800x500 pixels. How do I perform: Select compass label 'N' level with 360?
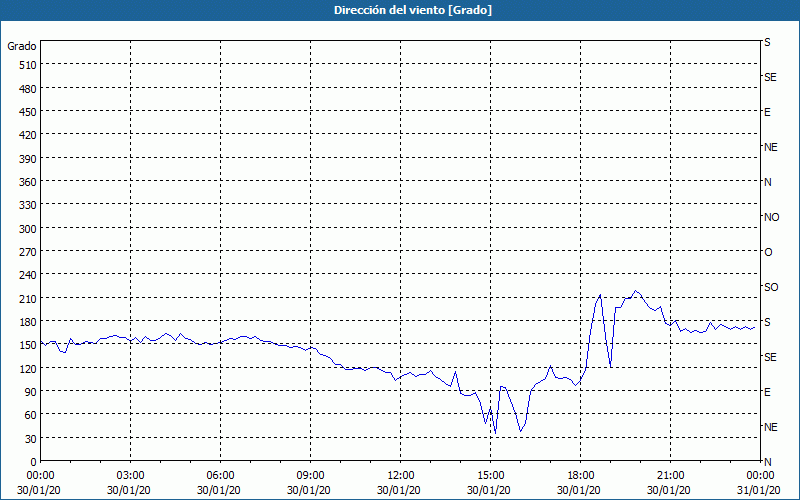click(768, 182)
